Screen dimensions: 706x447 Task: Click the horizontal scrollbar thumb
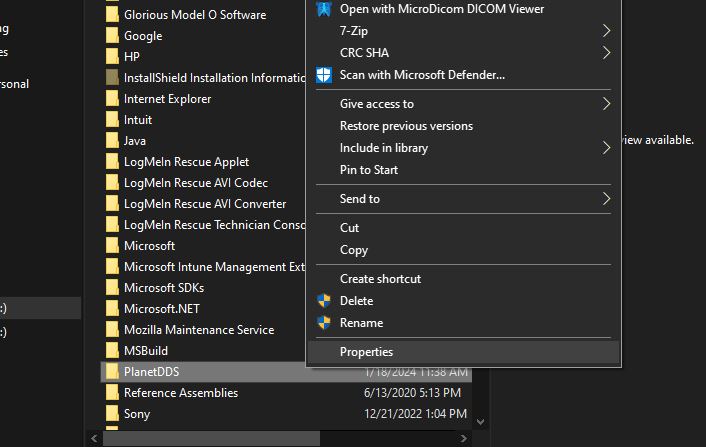pos(212,438)
